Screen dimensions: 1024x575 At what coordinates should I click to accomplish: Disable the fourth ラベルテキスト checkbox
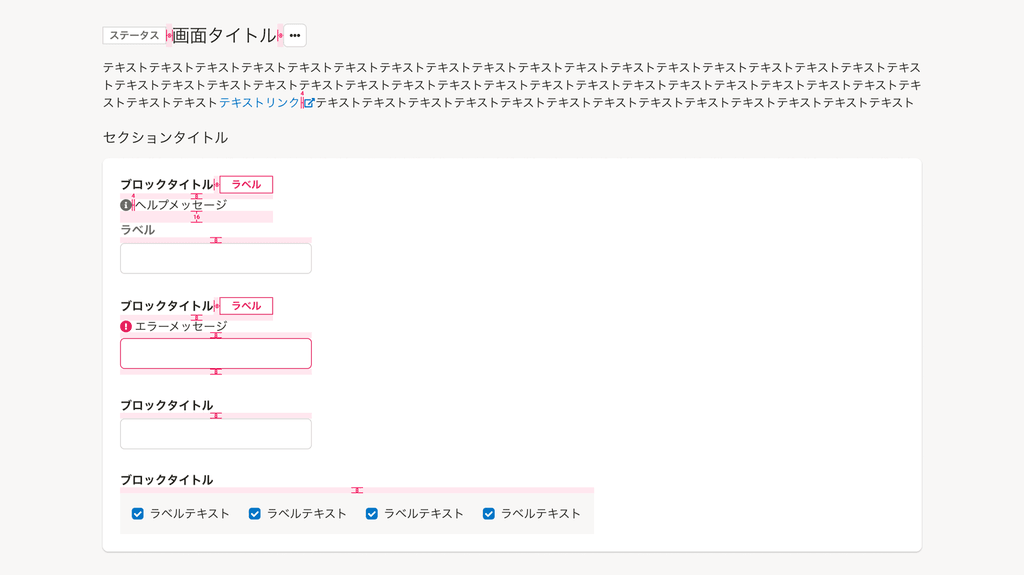pyautogui.click(x=489, y=514)
